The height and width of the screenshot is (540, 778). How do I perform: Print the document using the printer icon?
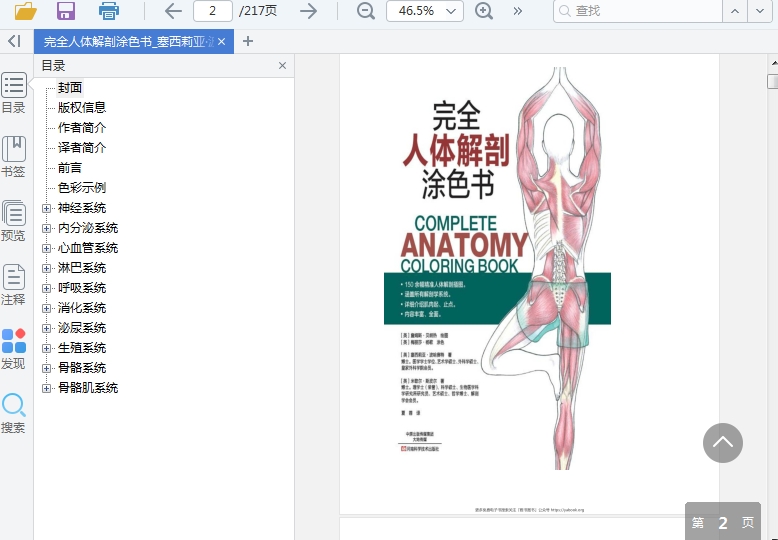point(109,10)
